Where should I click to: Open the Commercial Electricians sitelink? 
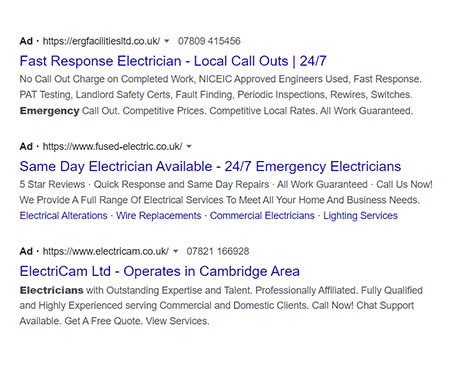click(262, 216)
